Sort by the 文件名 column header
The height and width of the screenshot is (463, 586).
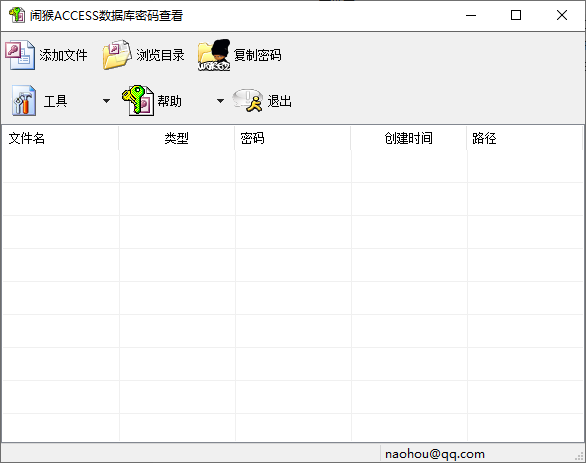pyautogui.click(x=60, y=138)
